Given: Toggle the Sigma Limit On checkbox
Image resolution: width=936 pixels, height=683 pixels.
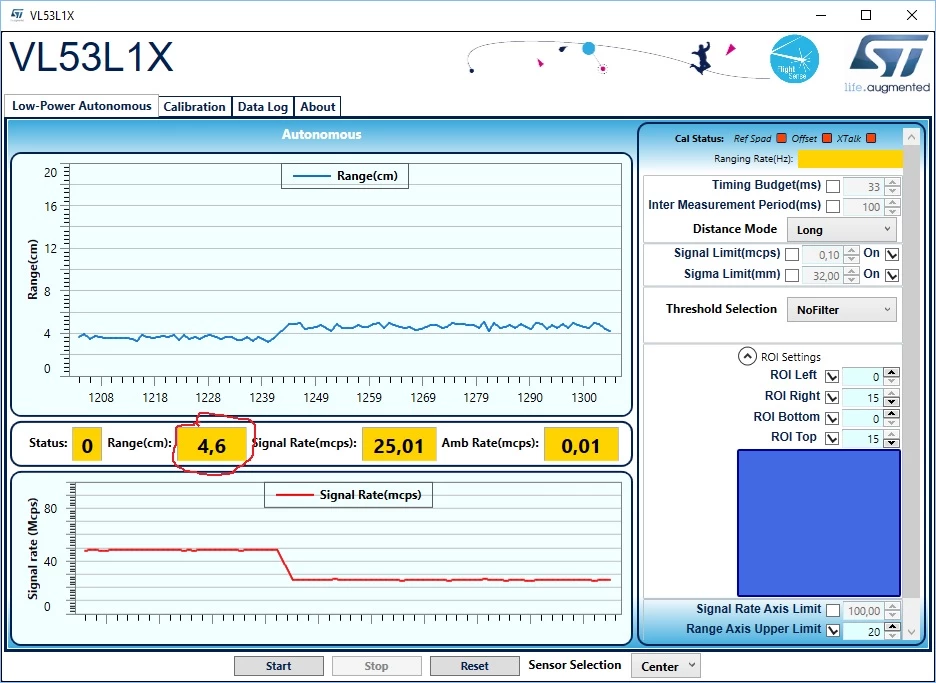Looking at the screenshot, I should click(892, 275).
